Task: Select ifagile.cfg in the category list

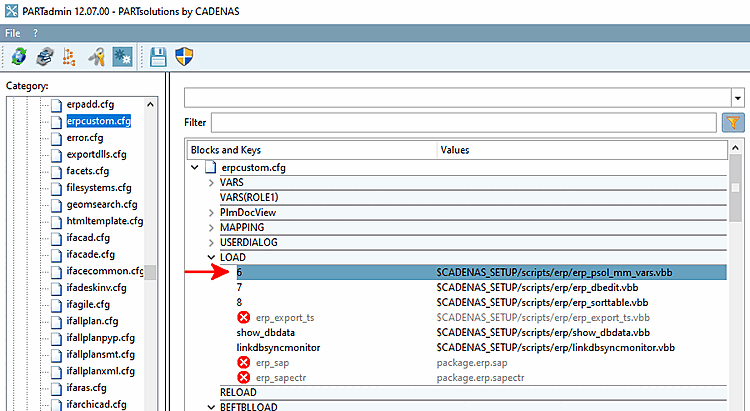Action: point(88,304)
